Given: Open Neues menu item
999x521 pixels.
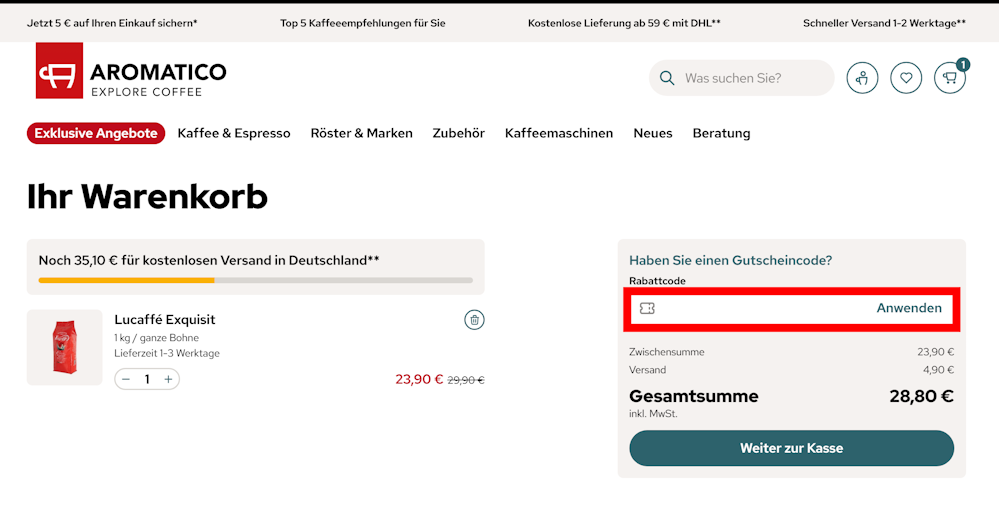Looking at the screenshot, I should pyautogui.click(x=653, y=133).
